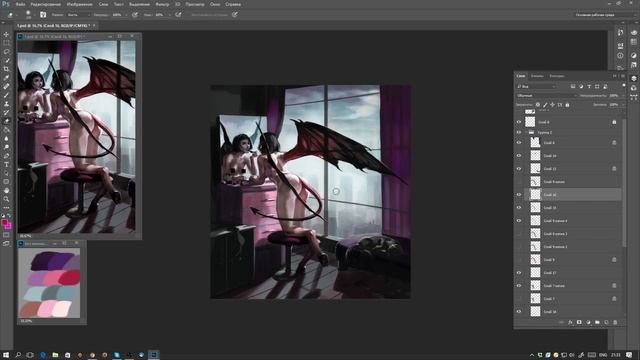Filter layers by pixel layer icon
This screenshot has width=640, height=360.
[x=573, y=87]
